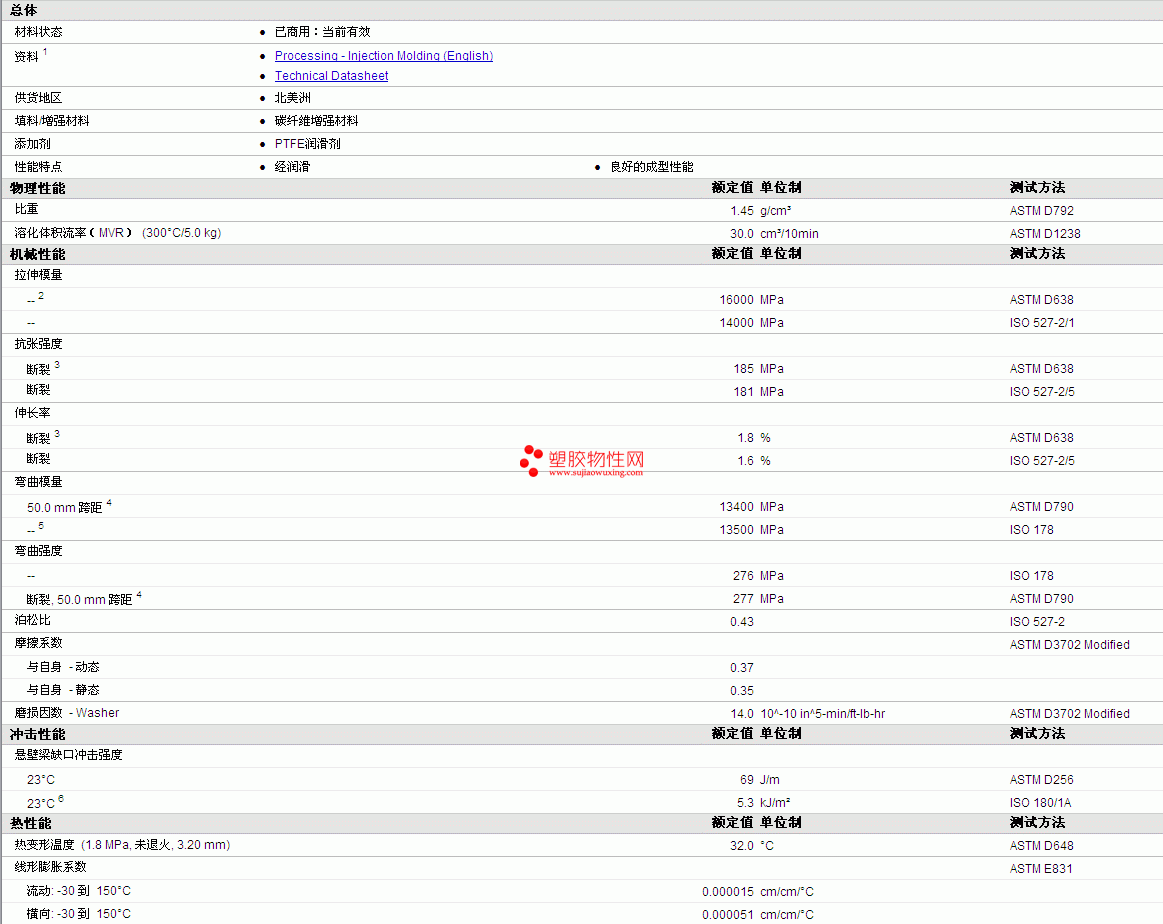
Task: Click the 冲击性能 section header
Action: 38,734
